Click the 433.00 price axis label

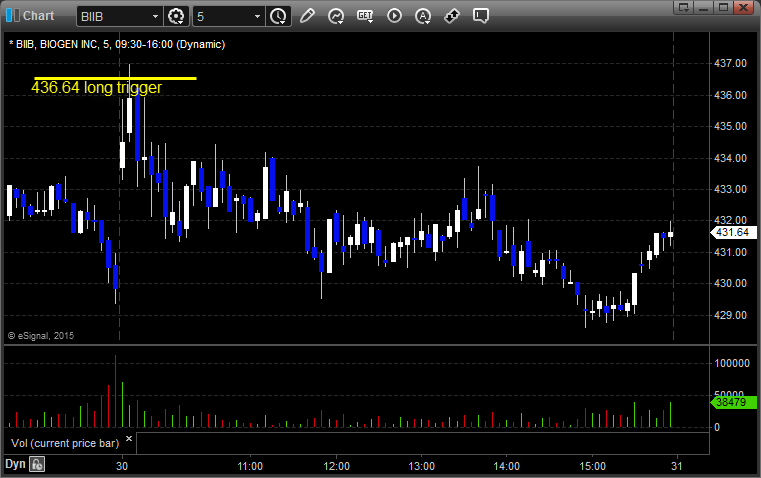730,189
